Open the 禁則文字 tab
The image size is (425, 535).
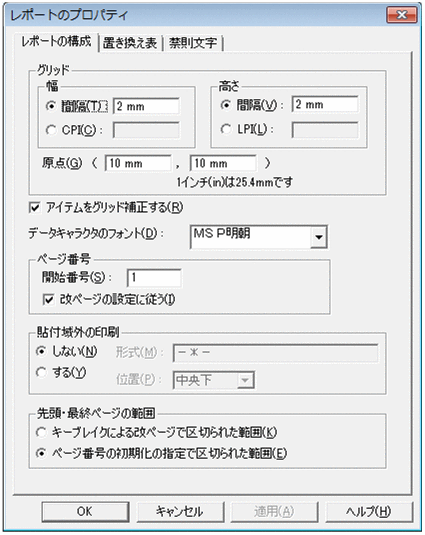click(x=193, y=43)
